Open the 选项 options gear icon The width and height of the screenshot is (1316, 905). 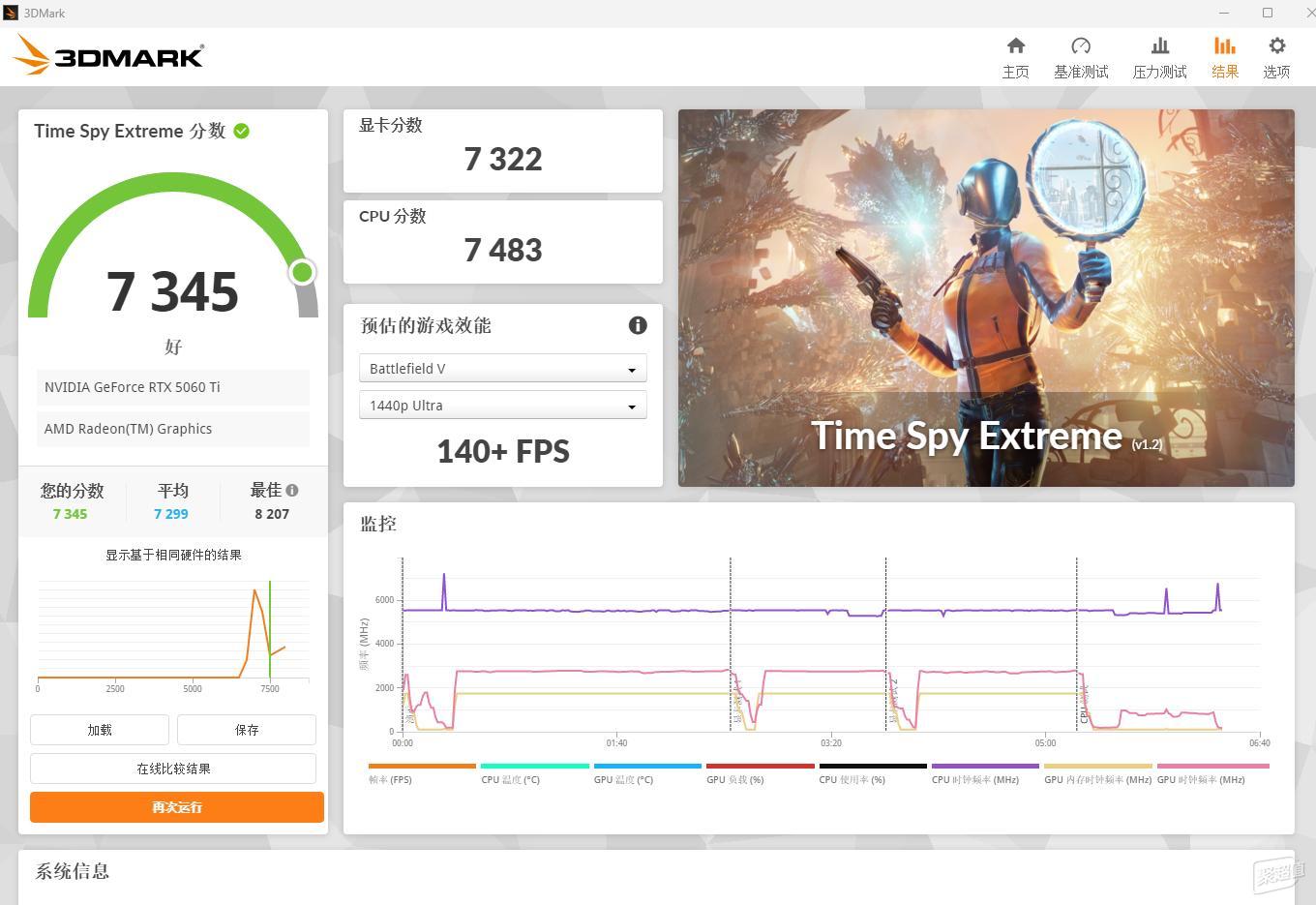[1276, 45]
